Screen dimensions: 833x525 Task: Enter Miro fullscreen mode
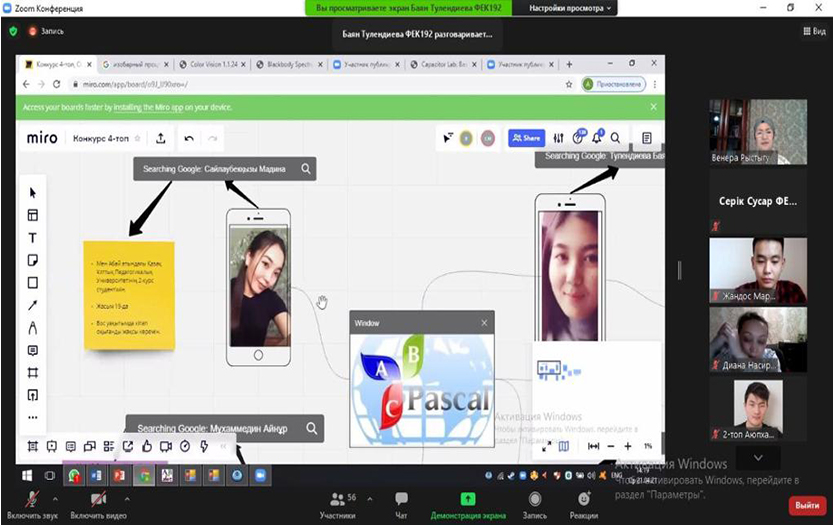click(547, 446)
